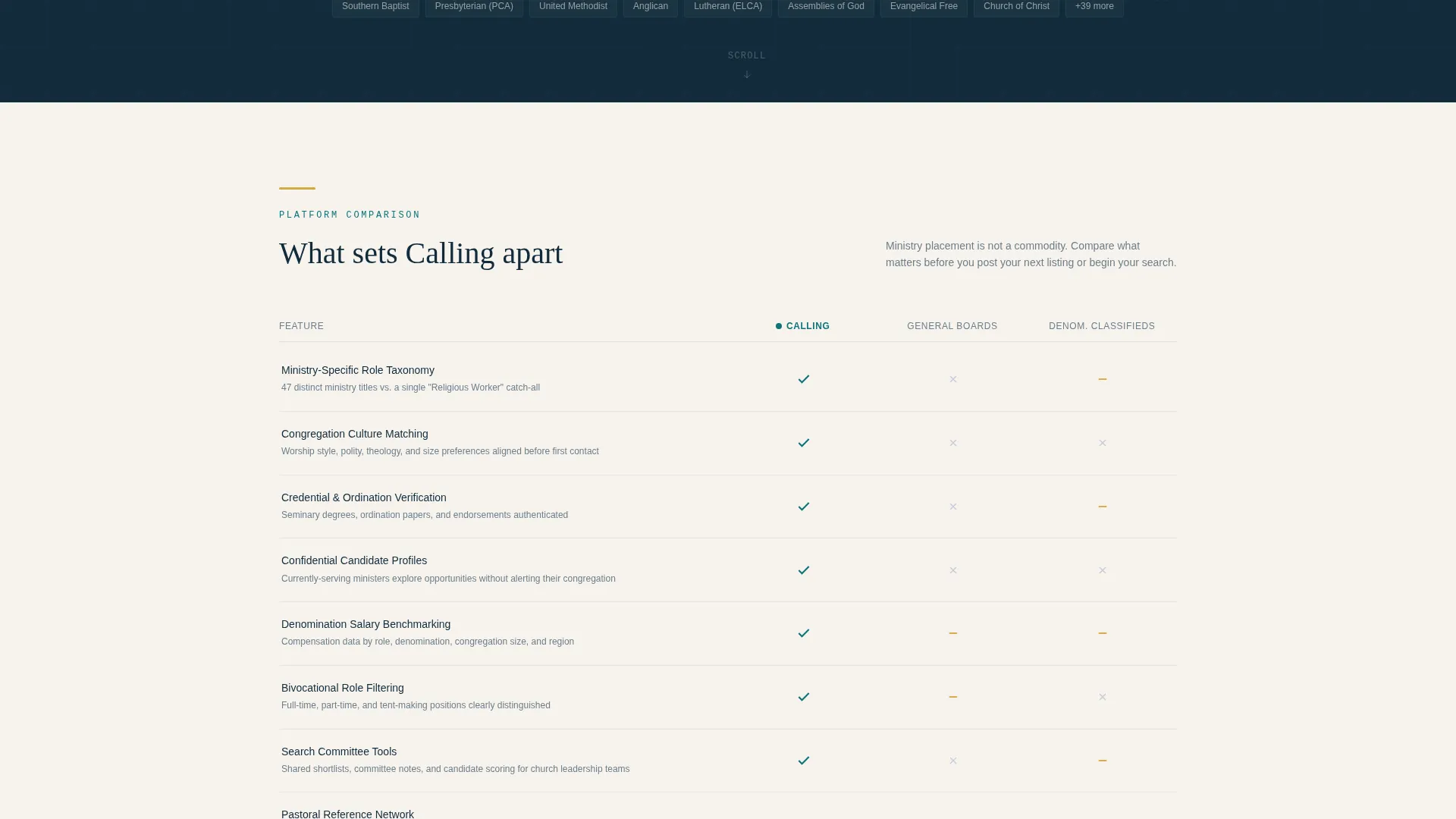Click the CALLING column header
This screenshot has height=819, width=1456.
click(802, 326)
